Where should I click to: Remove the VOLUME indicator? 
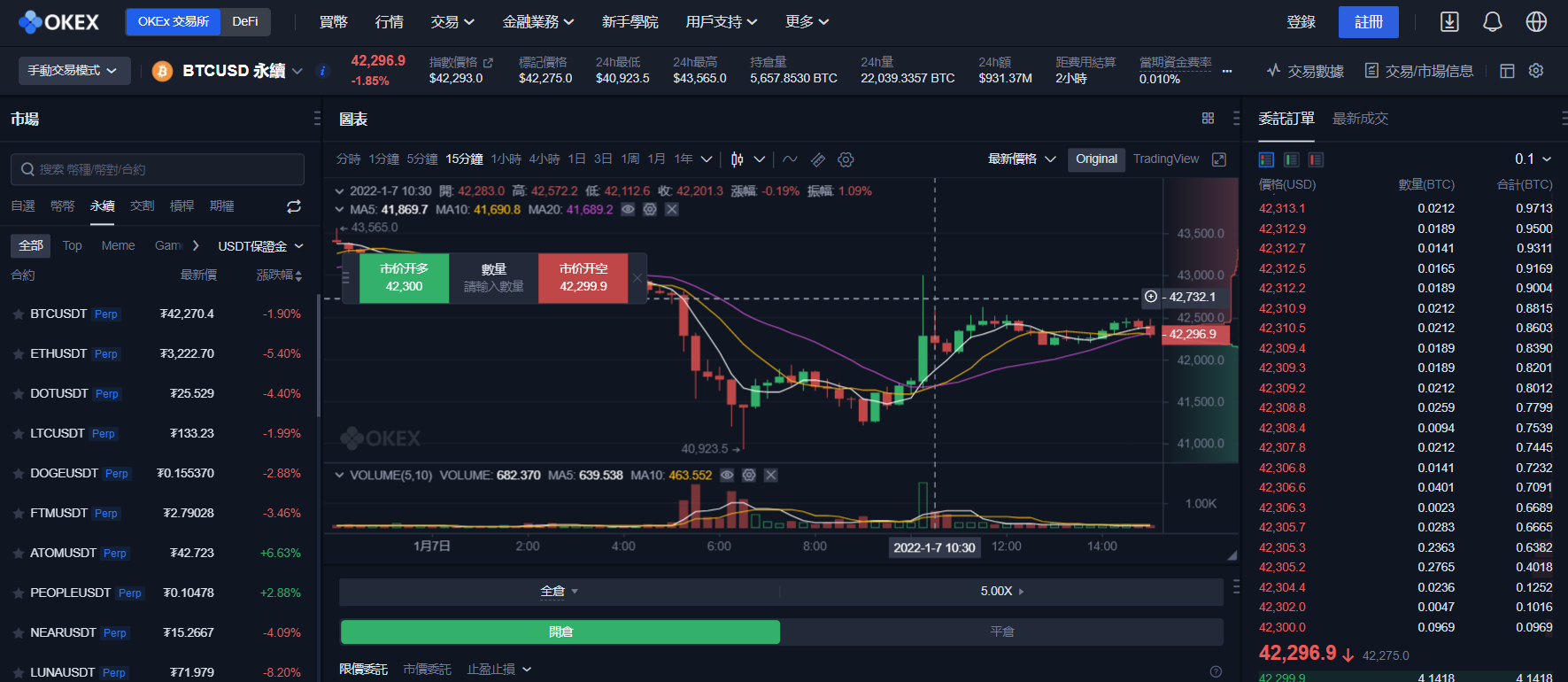click(x=771, y=476)
